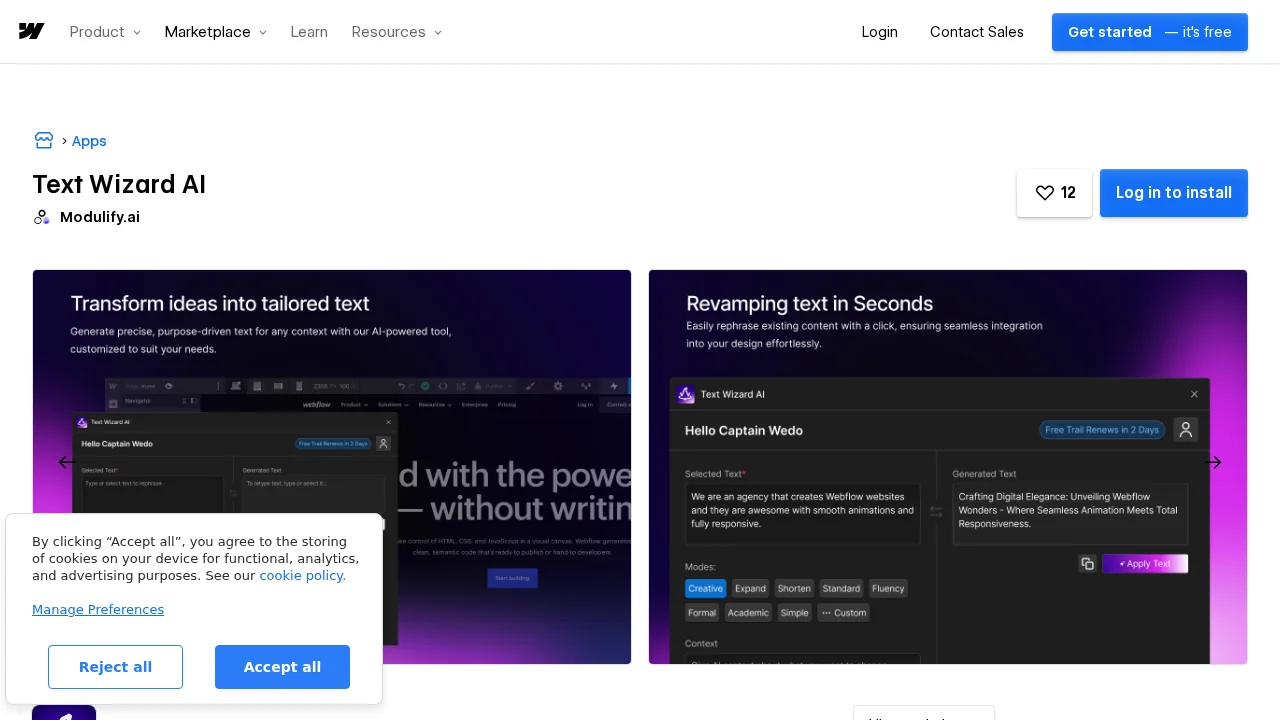Click the copy icon next to Apply Text
This screenshot has width=1280, height=720.
click(x=1087, y=563)
